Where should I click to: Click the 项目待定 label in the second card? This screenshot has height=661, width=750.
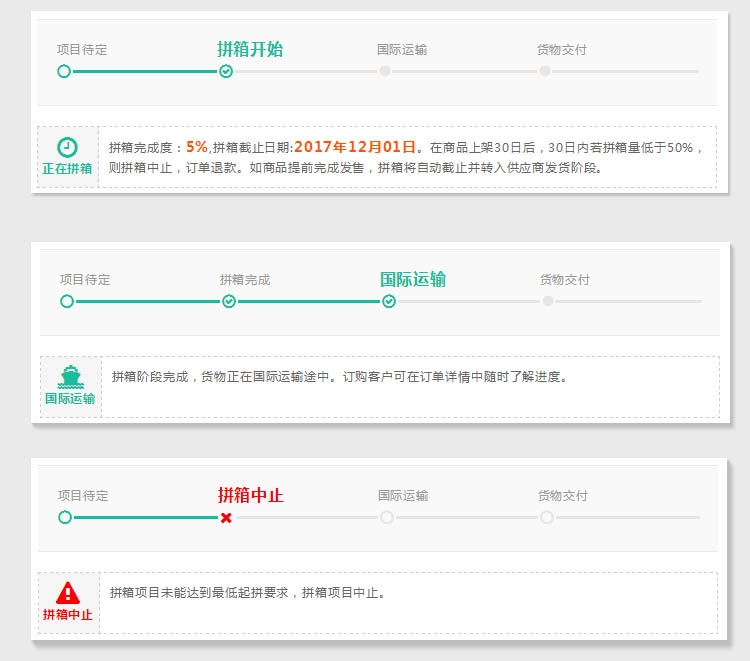click(85, 280)
